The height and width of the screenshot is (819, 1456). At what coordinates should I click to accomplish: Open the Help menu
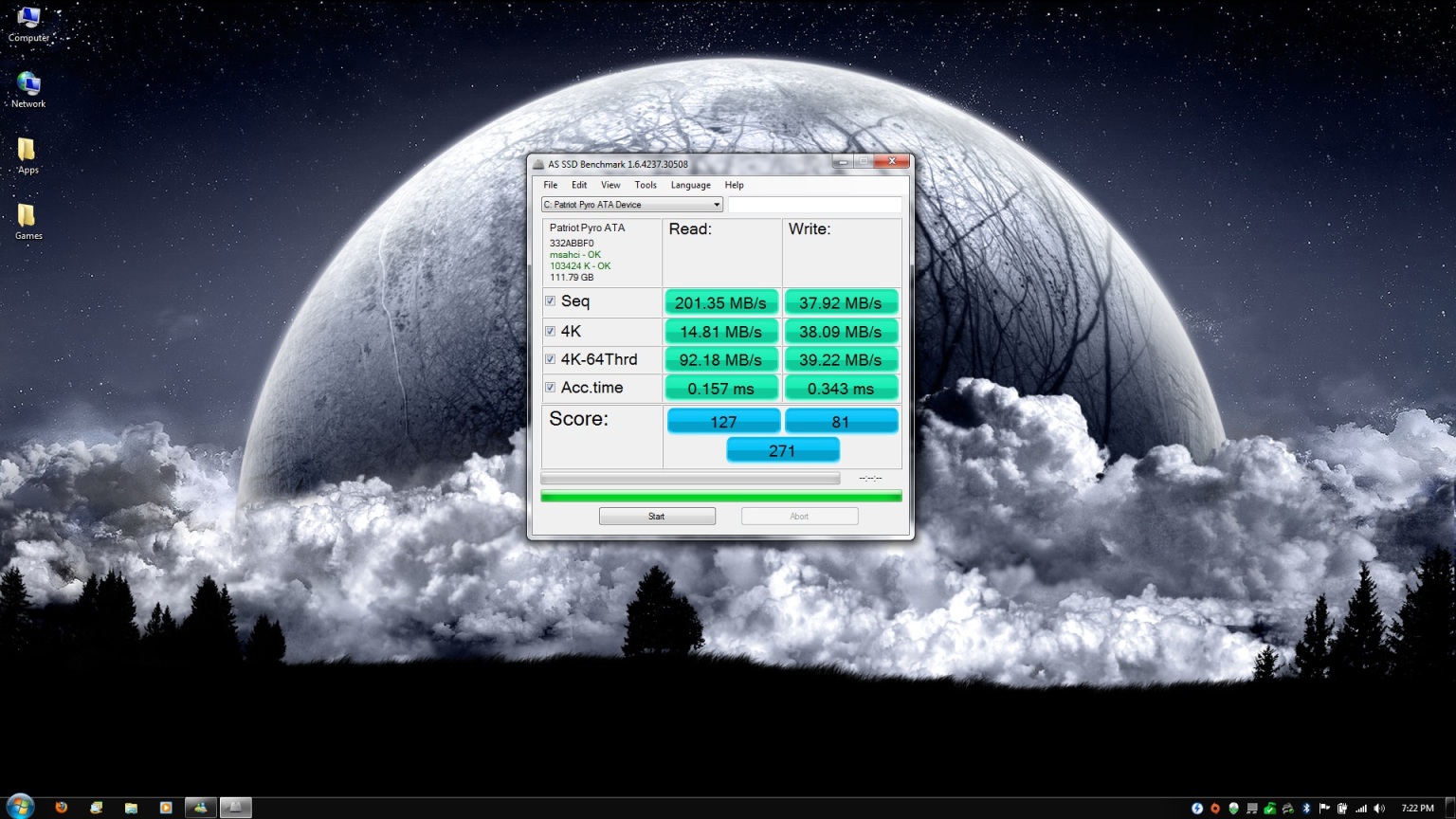735,185
